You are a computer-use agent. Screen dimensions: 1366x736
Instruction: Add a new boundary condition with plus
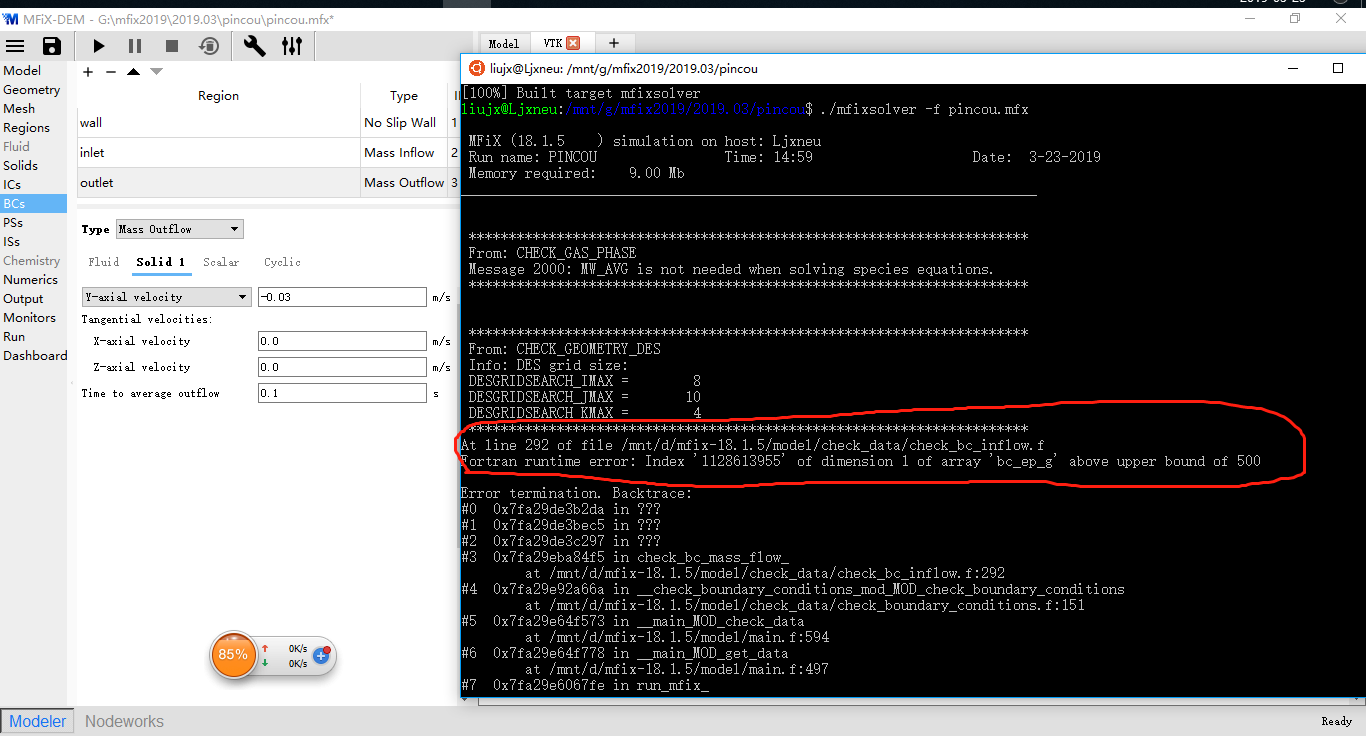pyautogui.click(x=88, y=72)
